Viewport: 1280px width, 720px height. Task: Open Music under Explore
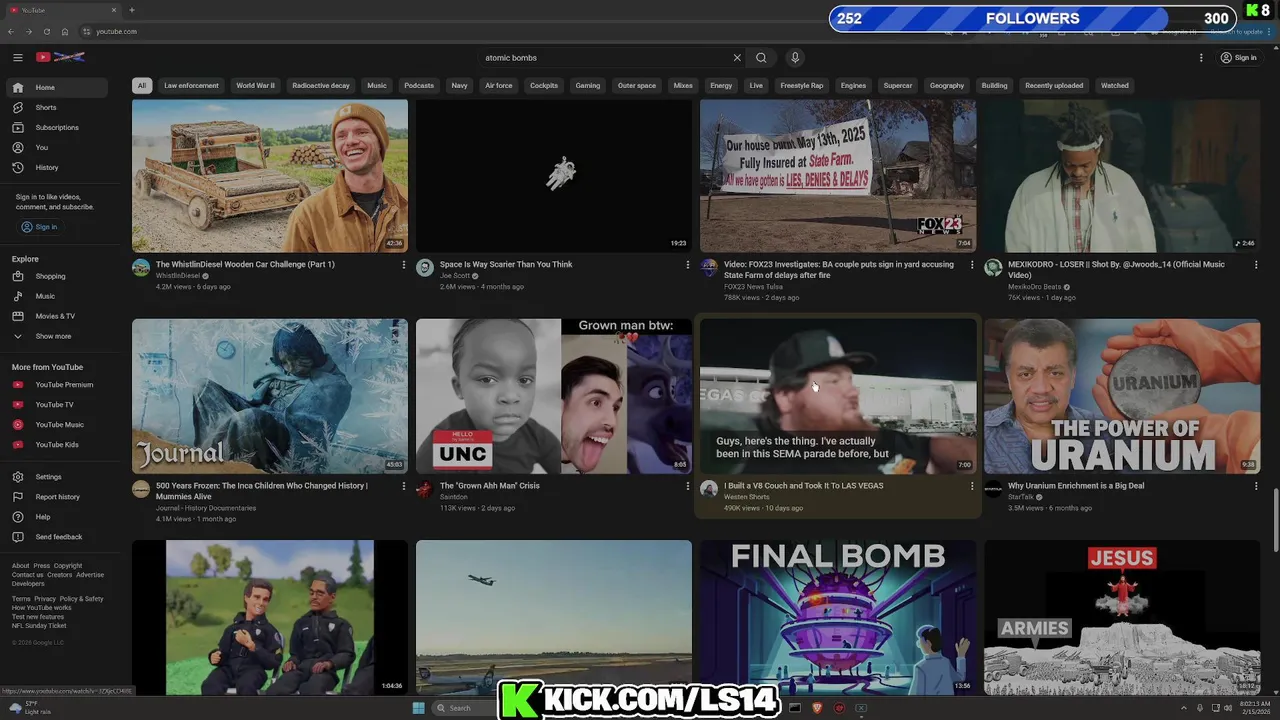[x=57, y=296]
